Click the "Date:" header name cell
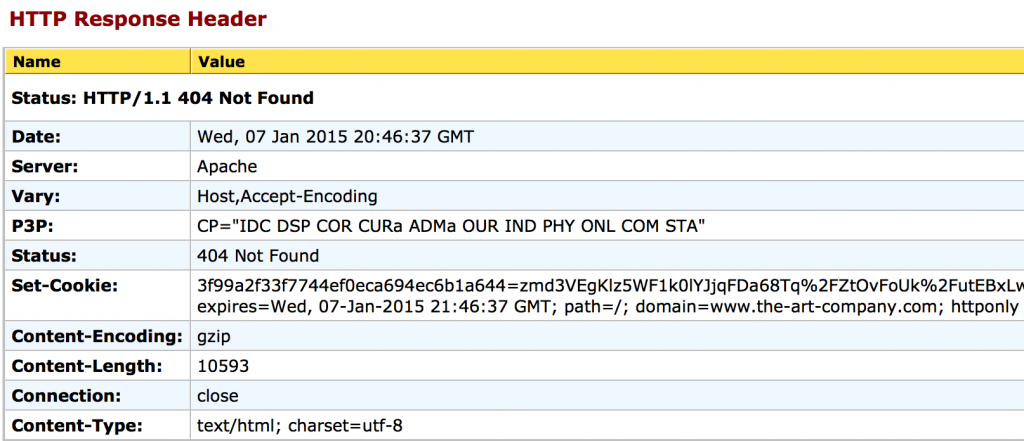The height and width of the screenshot is (441, 1024). (x=37, y=136)
